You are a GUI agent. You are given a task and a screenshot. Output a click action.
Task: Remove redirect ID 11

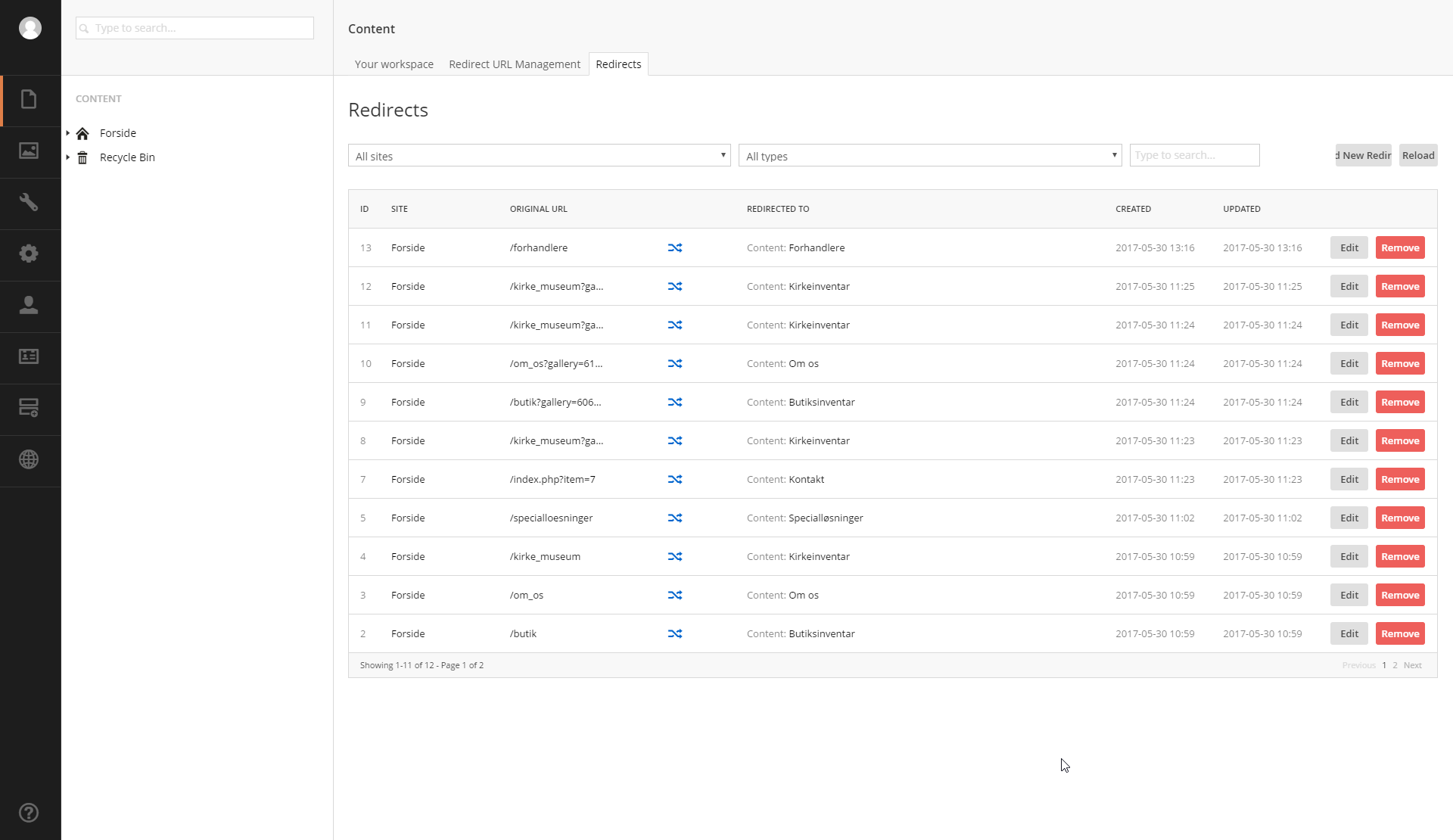point(1400,325)
